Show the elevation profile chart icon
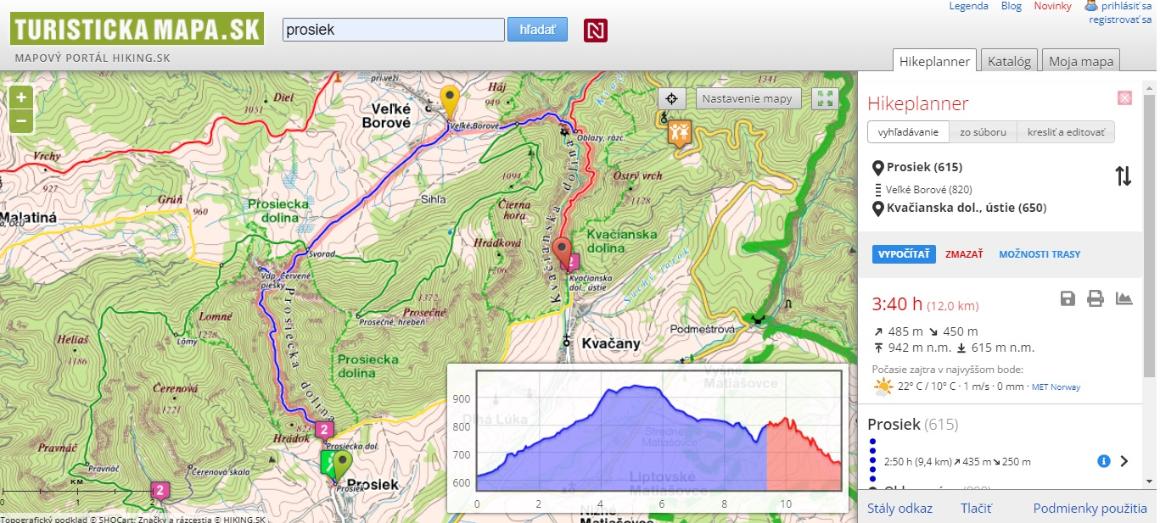1160x523 pixels. [x=1124, y=298]
